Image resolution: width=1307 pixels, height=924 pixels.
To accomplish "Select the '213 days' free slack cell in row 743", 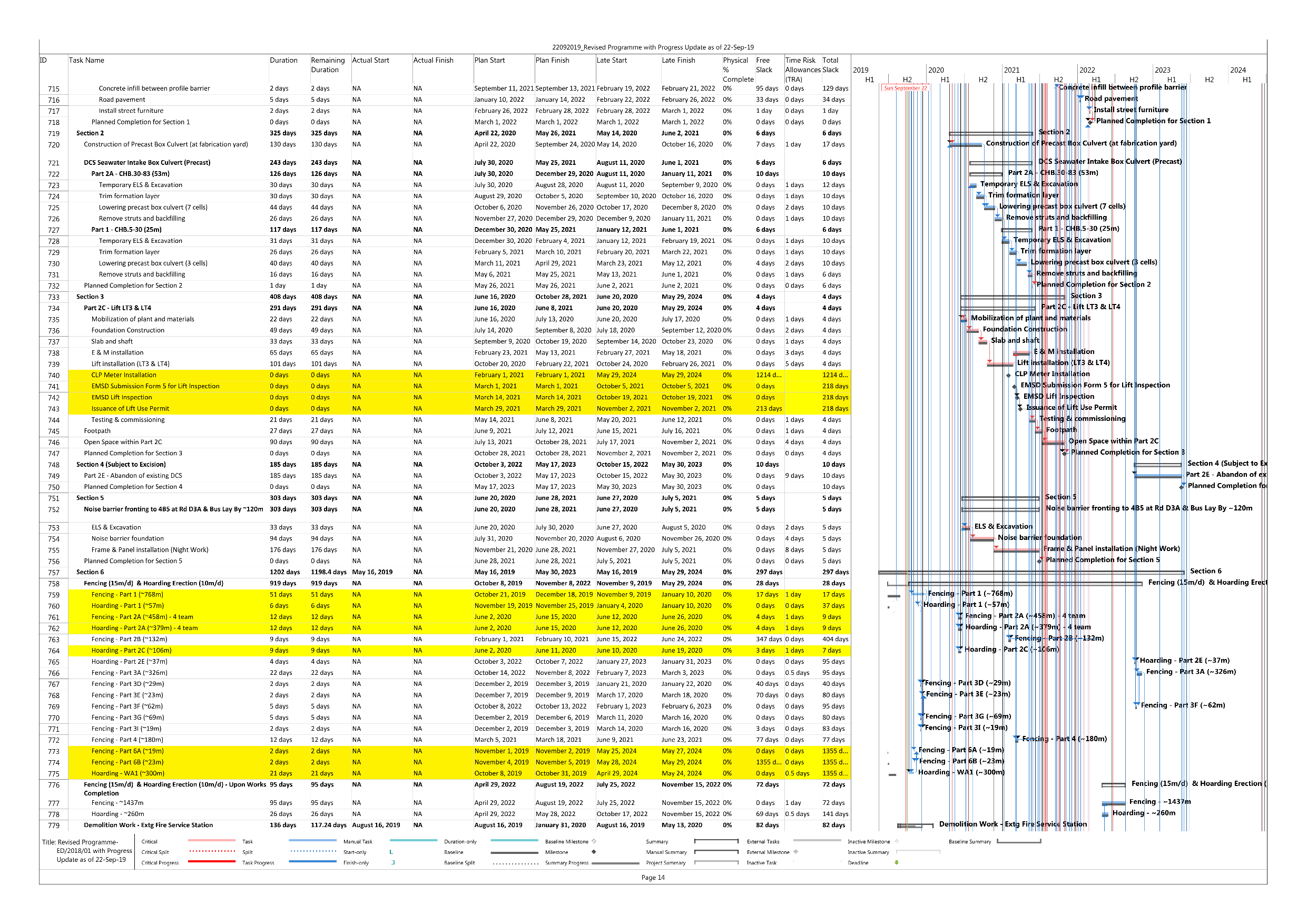I will click(769, 409).
